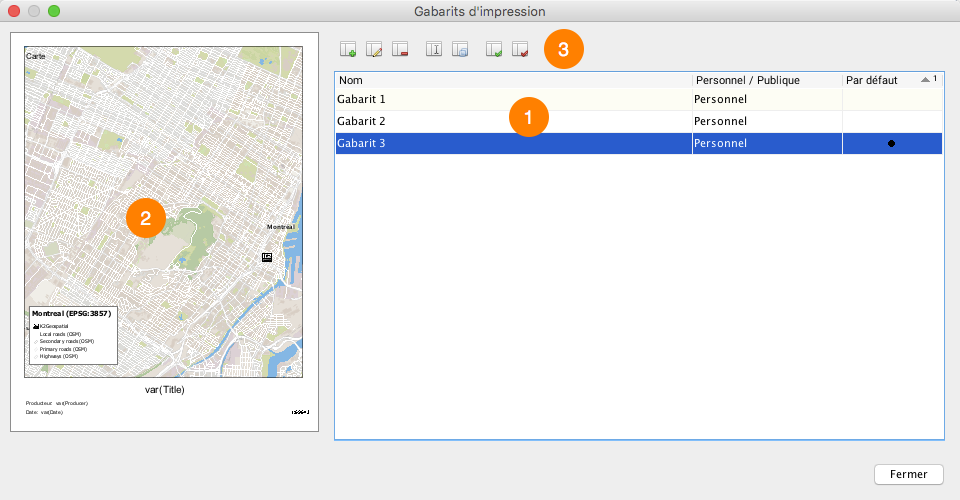This screenshot has height=500, width=960.
Task: Click the Par défaut cell for Gabarit 2
Action: (x=892, y=121)
